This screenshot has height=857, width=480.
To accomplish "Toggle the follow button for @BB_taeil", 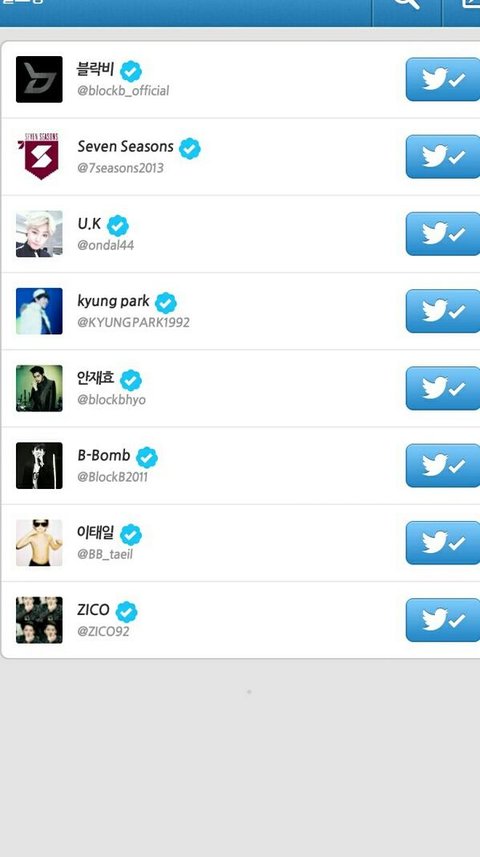I will [x=443, y=543].
